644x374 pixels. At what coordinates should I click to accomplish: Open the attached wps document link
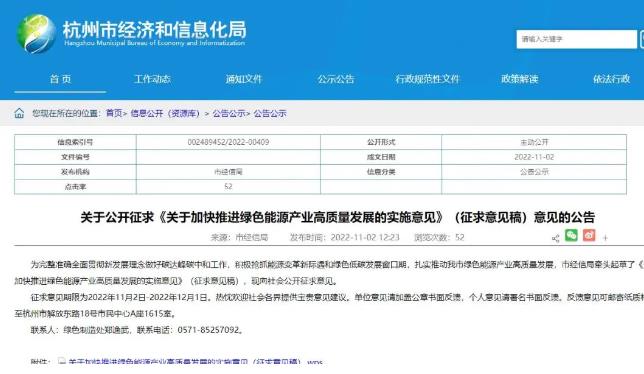196,362
